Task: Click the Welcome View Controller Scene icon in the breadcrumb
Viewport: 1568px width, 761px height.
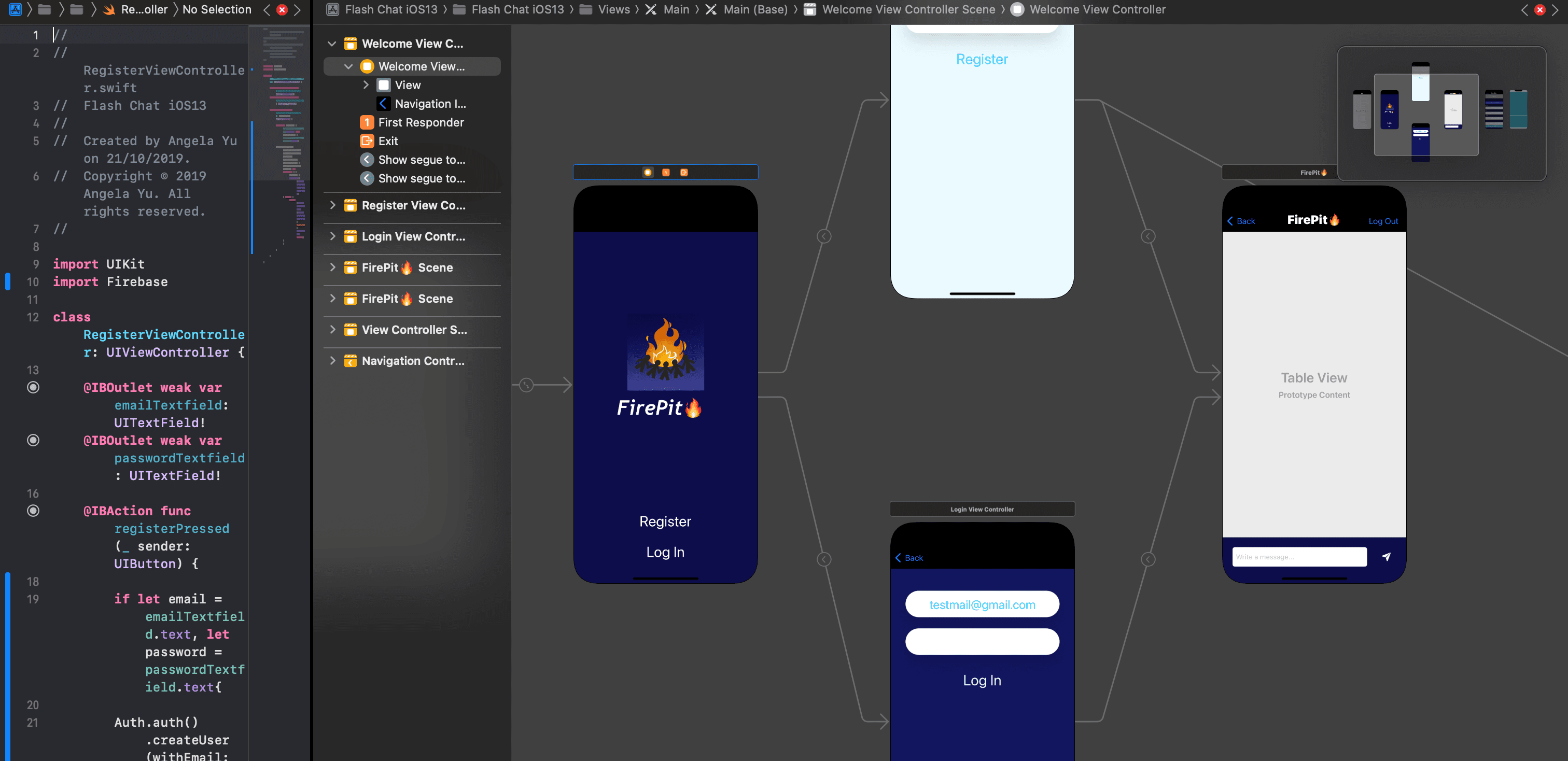Action: click(x=809, y=9)
